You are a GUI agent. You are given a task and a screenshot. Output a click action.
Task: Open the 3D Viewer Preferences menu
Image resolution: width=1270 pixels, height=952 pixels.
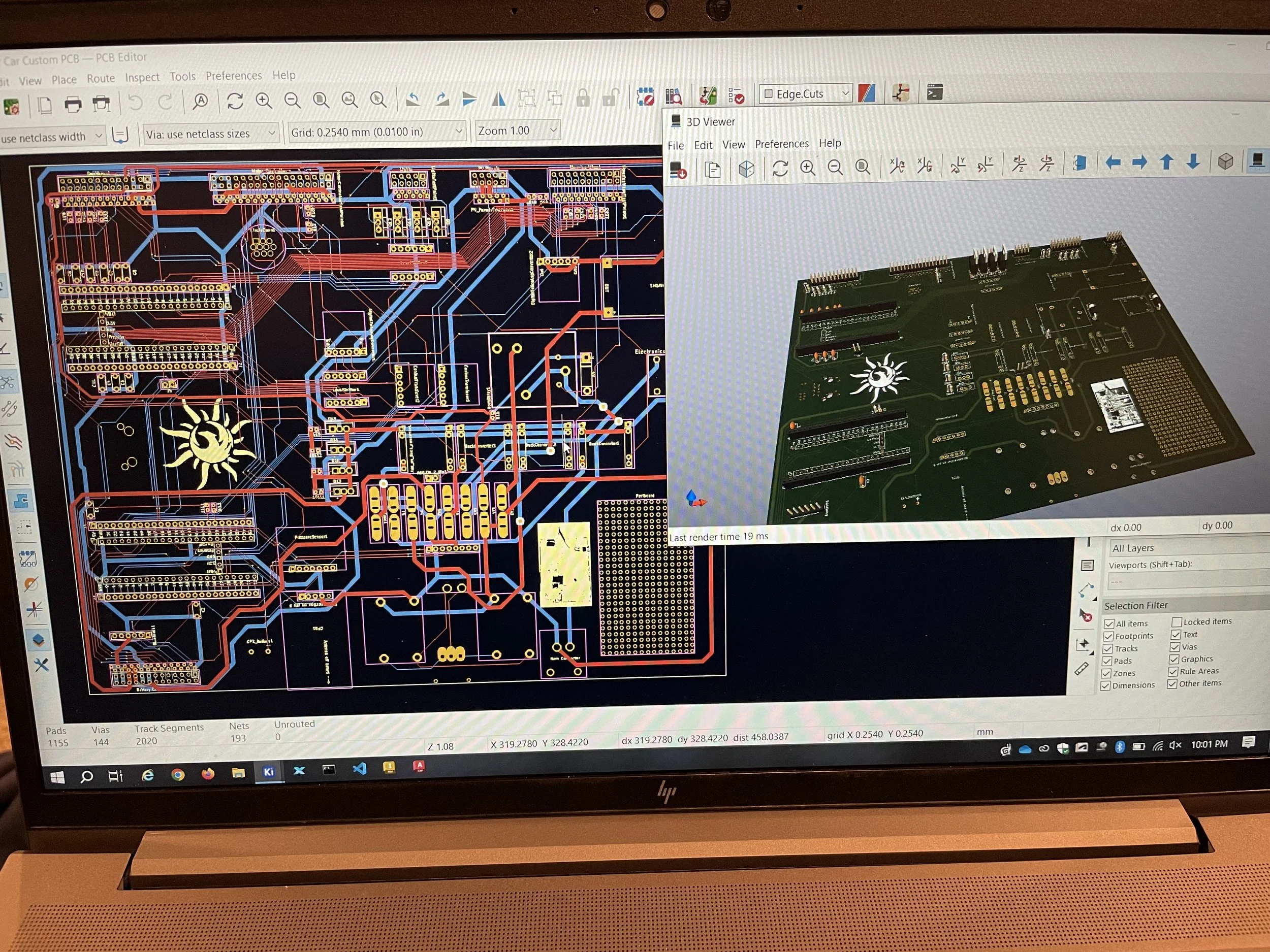click(x=781, y=144)
